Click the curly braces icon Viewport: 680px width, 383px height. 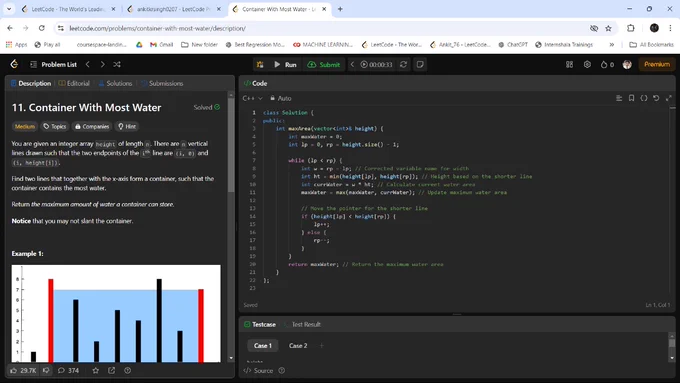644,98
